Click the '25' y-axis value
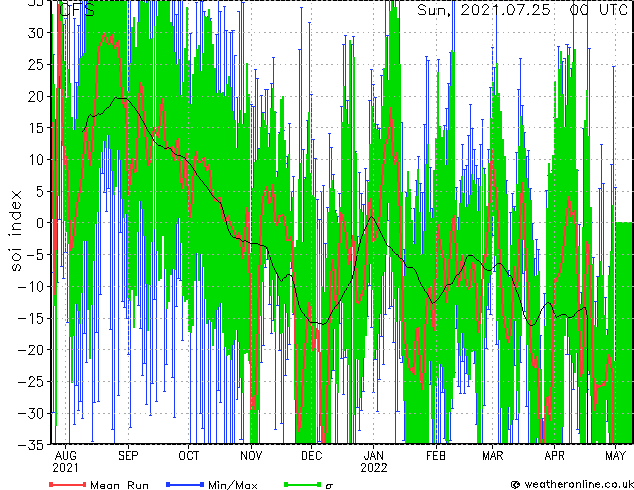The width and height of the screenshot is (634, 490). (35, 64)
